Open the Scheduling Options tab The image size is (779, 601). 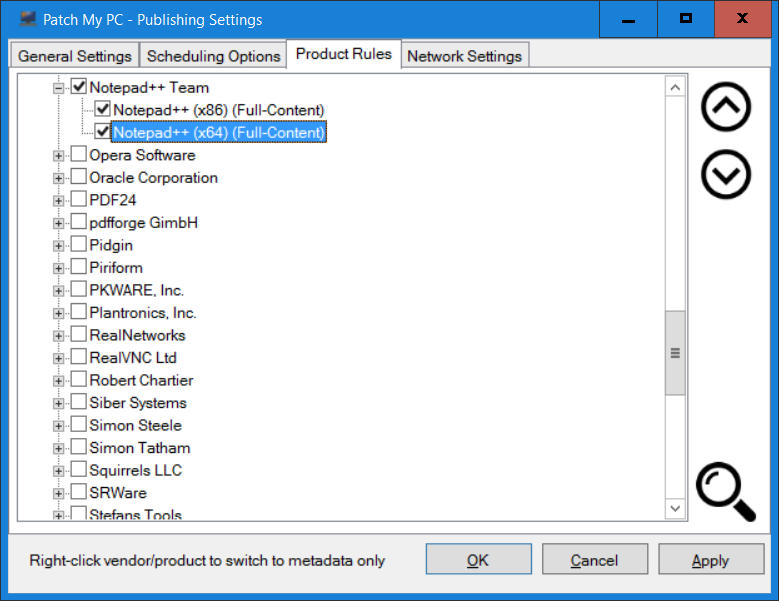pyautogui.click(x=214, y=56)
